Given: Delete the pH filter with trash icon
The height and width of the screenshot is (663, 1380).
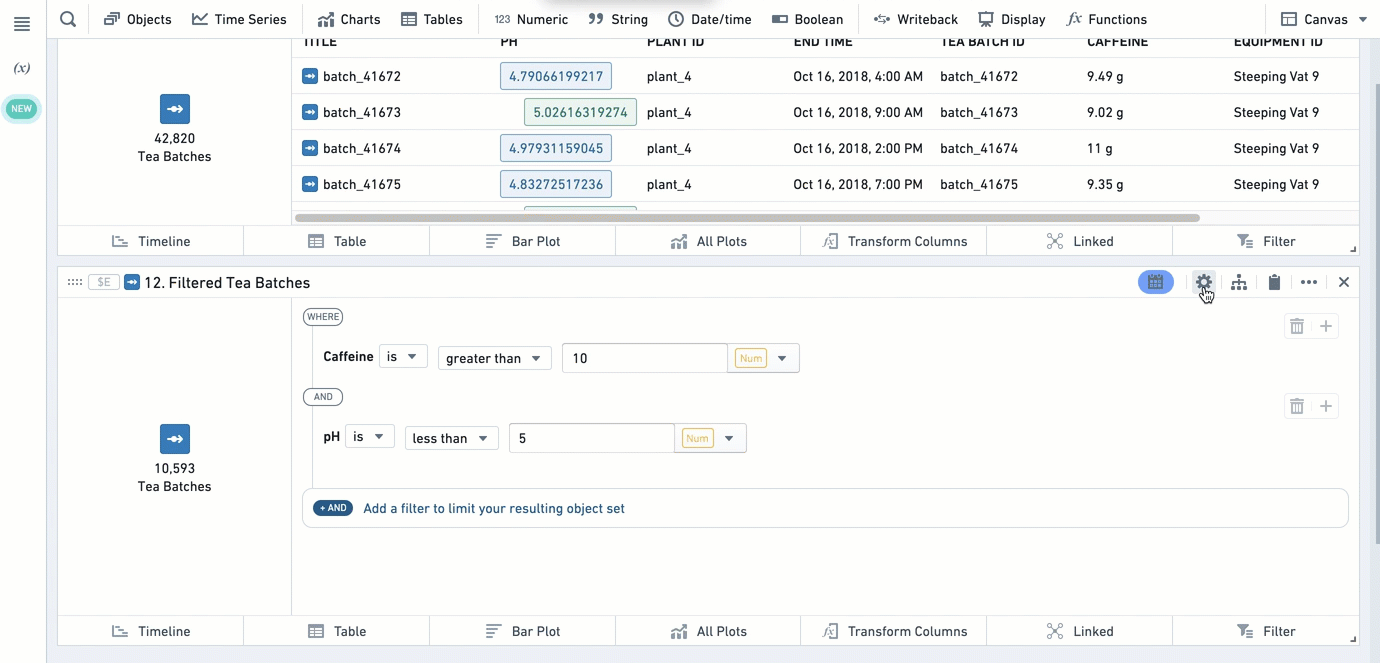Looking at the screenshot, I should click(x=1296, y=406).
